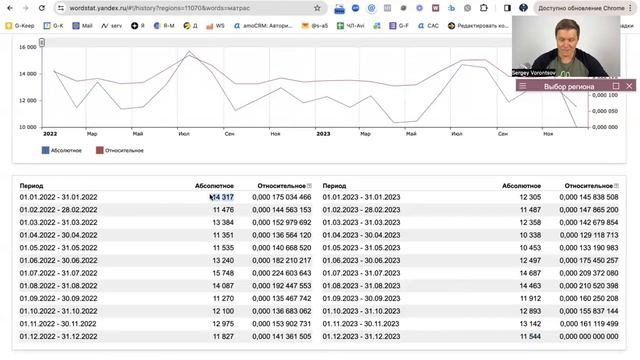Image resolution: width=640 pixels, height=360 pixels.
Task: Open G-Keep bookmark
Action: [20, 26]
